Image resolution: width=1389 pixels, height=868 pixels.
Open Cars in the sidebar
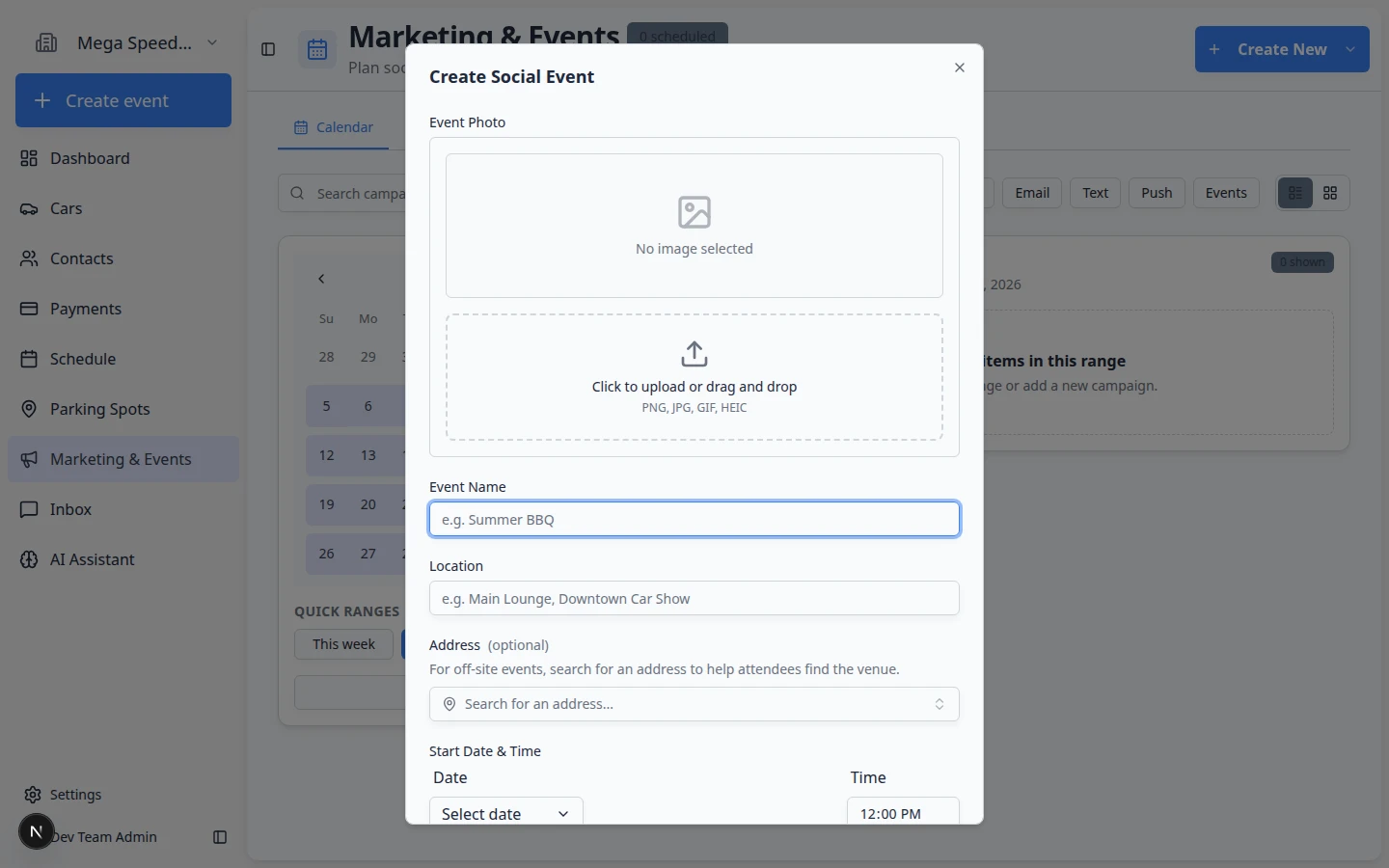click(123, 208)
